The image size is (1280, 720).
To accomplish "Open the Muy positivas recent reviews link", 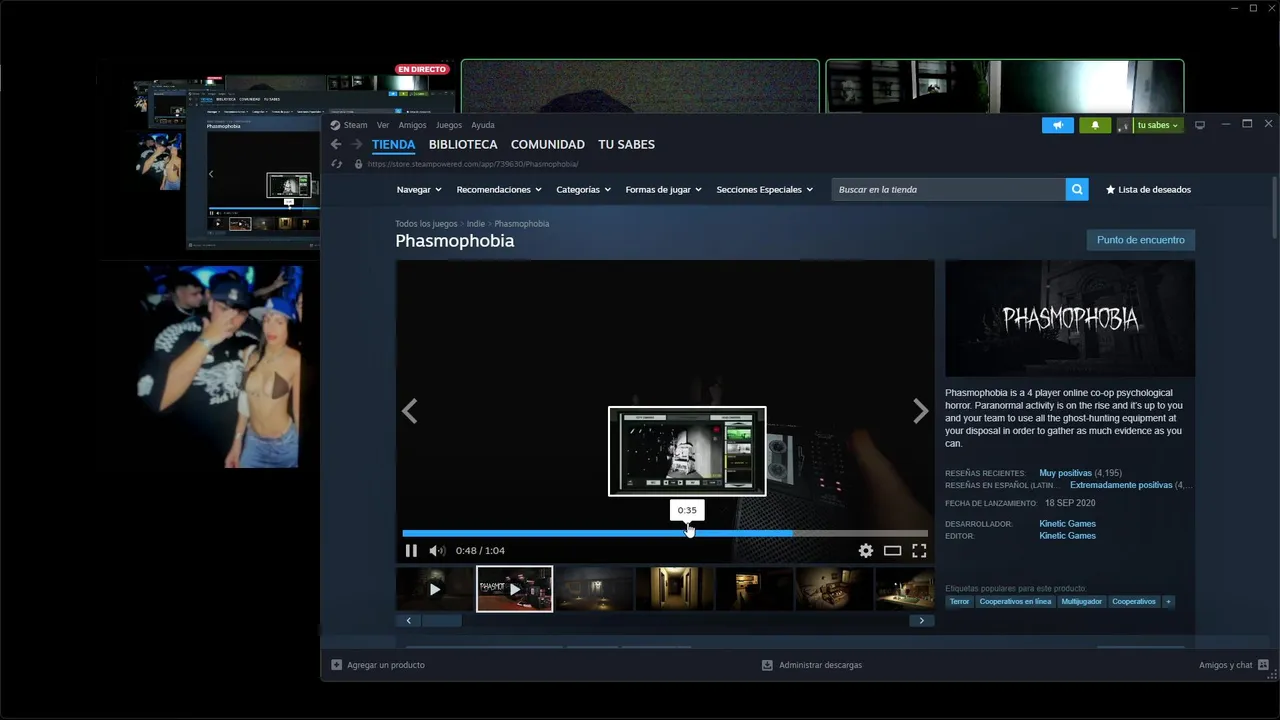I will 1065,473.
